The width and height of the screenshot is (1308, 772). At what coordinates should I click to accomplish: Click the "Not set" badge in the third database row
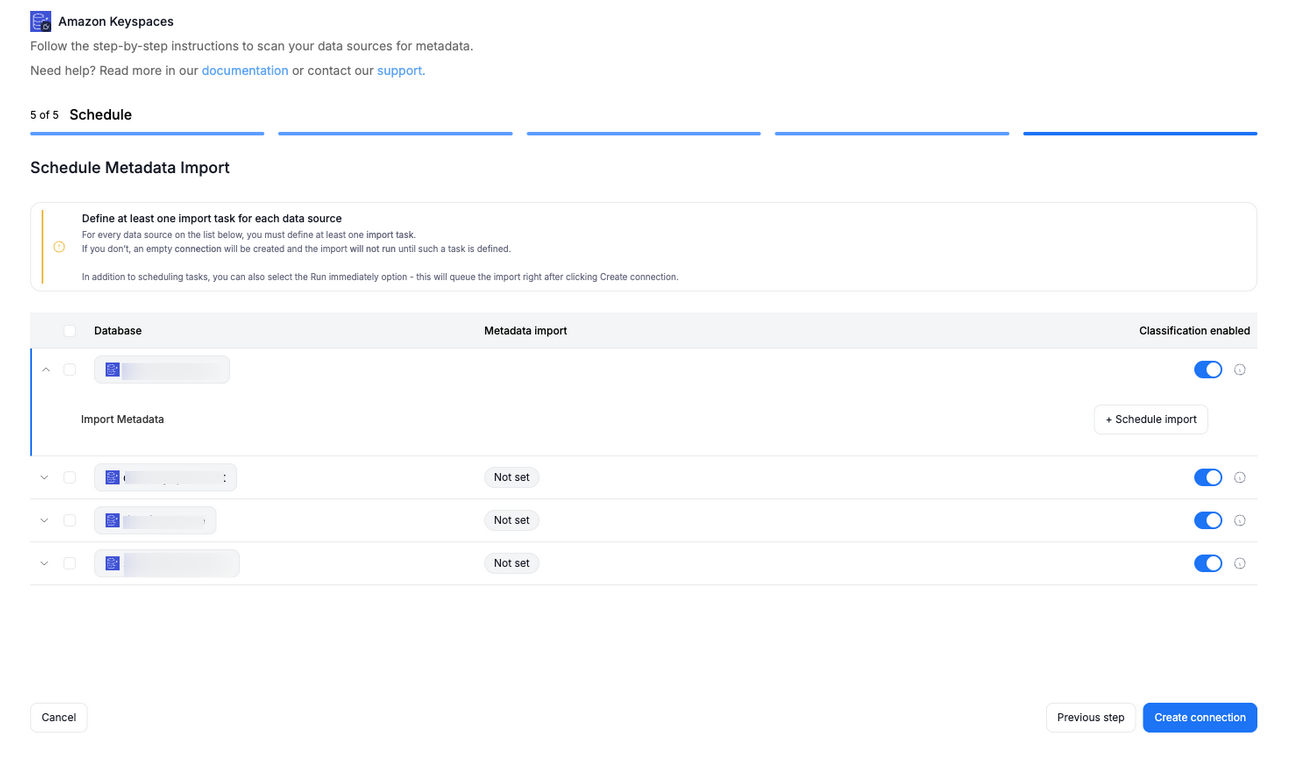click(x=512, y=521)
